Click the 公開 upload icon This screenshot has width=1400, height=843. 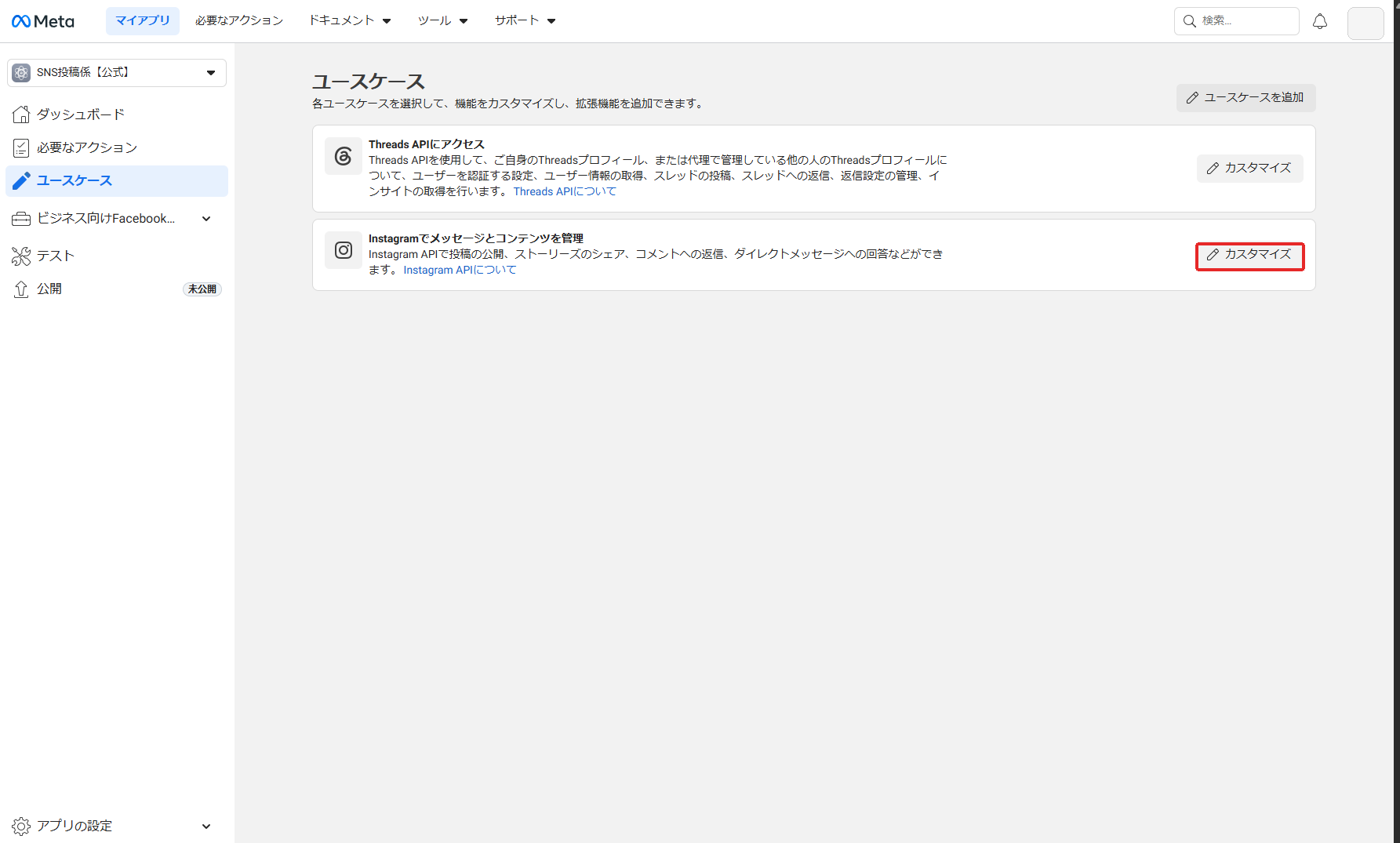pos(21,289)
